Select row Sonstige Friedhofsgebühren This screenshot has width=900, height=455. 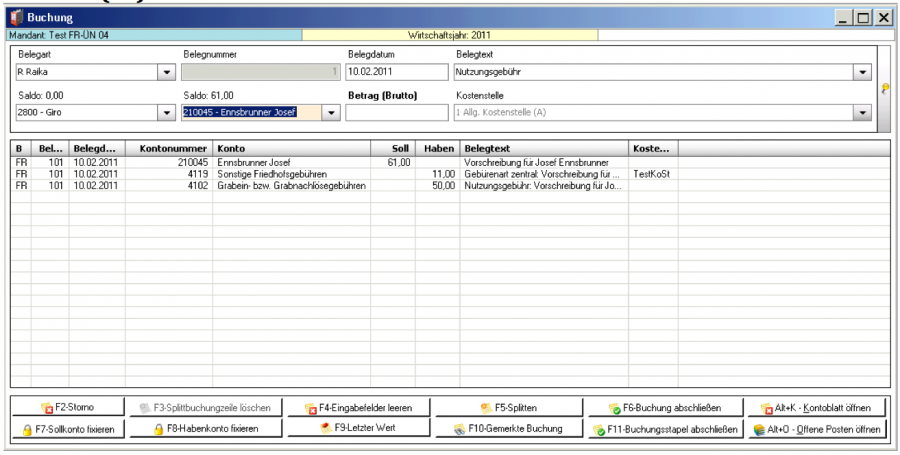pos(450,174)
